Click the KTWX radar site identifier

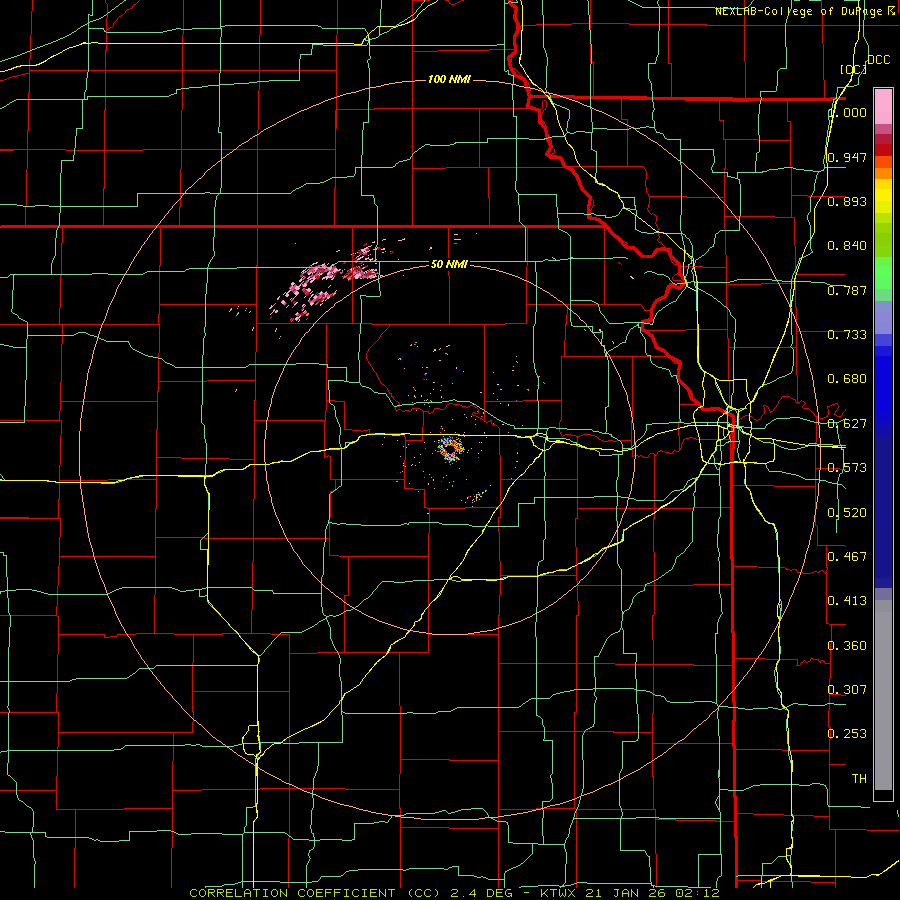[558, 893]
